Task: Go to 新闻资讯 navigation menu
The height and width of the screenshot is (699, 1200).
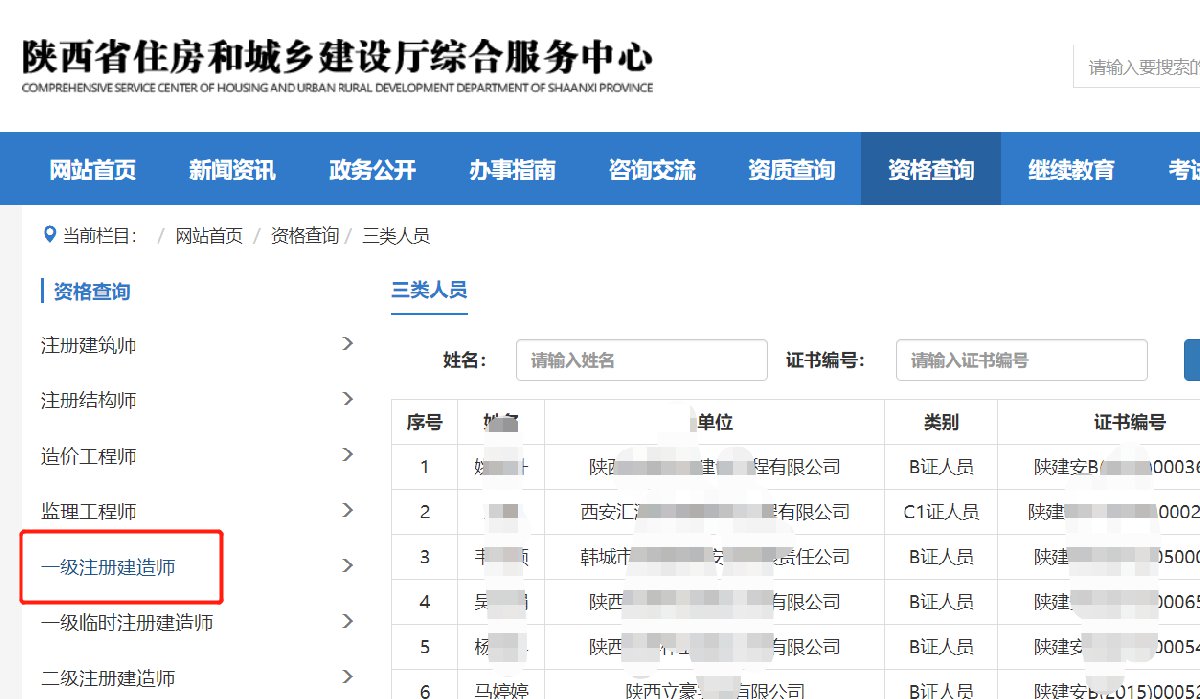Action: click(x=232, y=170)
